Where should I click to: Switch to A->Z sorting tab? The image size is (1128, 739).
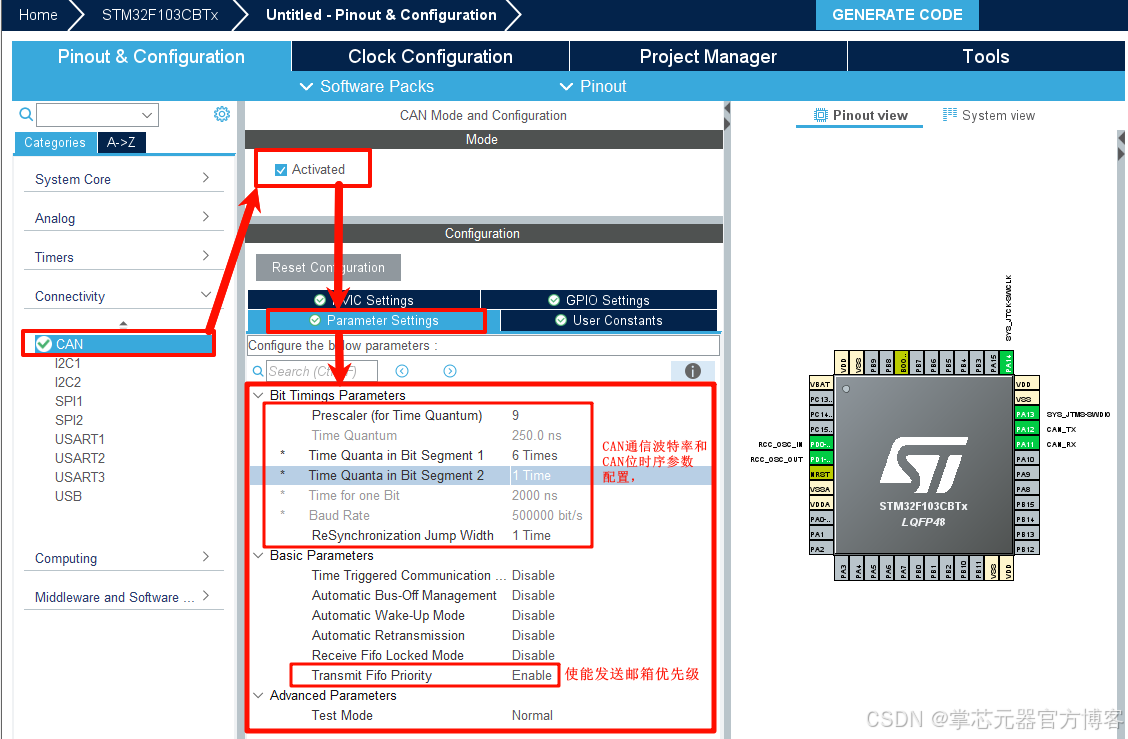pos(121,142)
